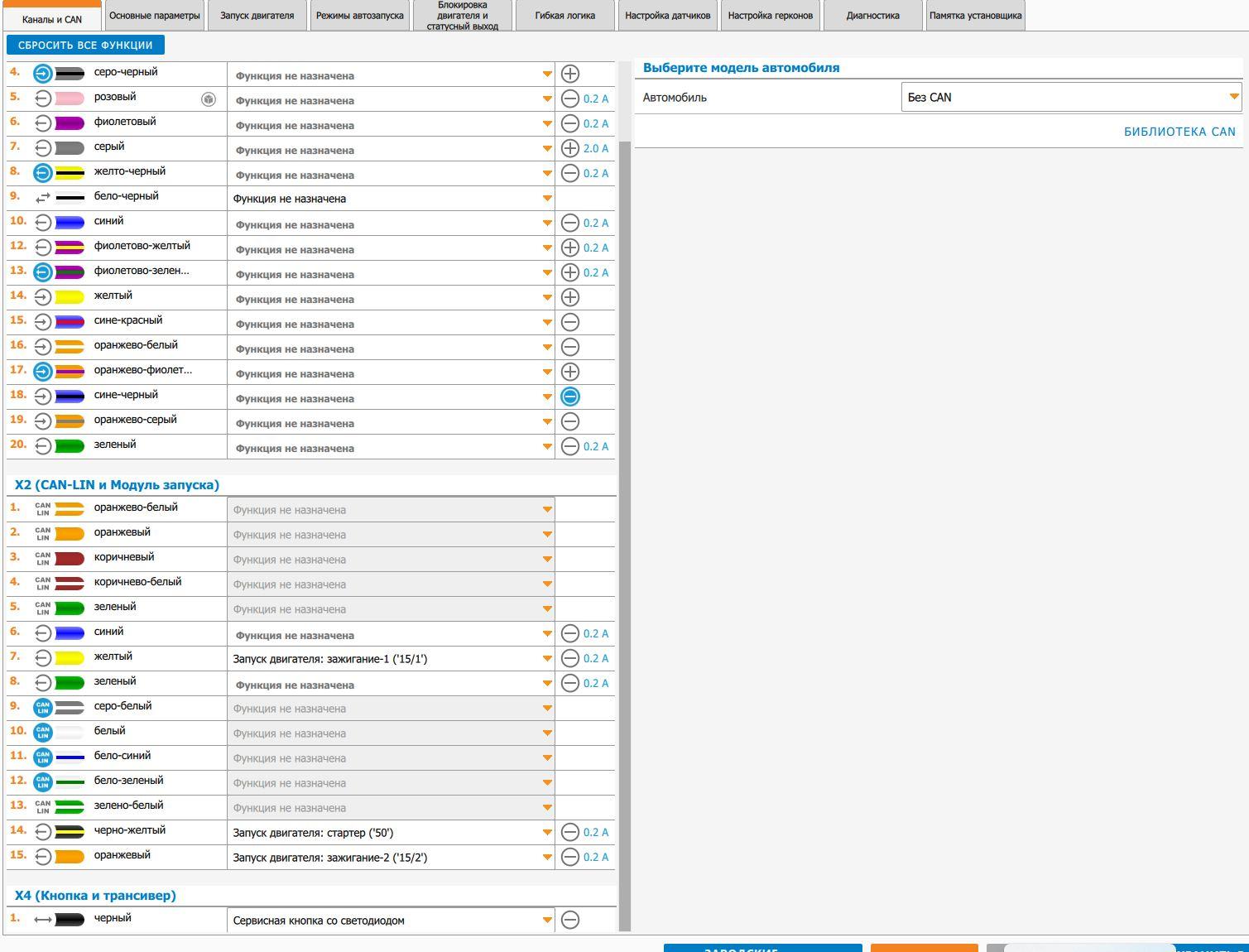Screen dimensions: 1249x952
Task: Click CAN LIN icon on бело-синий row
Action: point(43,757)
